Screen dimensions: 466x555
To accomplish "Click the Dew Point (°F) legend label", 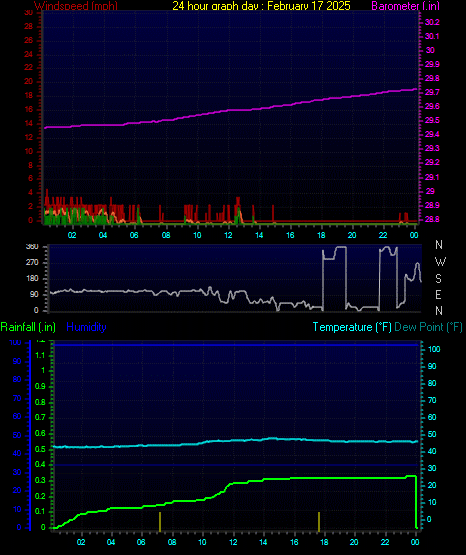I will [428, 327].
